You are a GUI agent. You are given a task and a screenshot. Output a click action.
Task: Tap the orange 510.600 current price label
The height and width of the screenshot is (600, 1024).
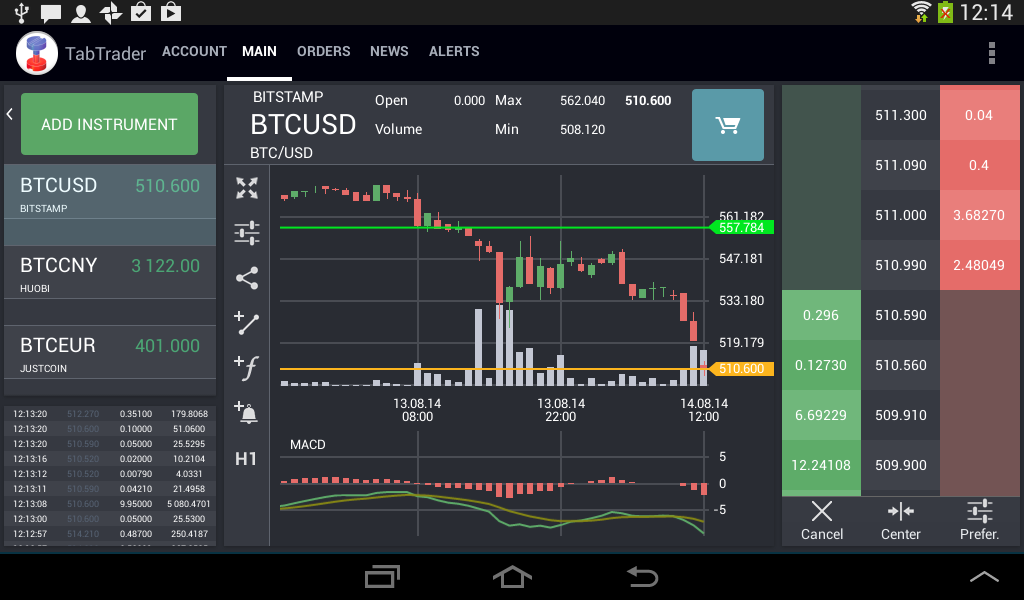click(x=741, y=369)
